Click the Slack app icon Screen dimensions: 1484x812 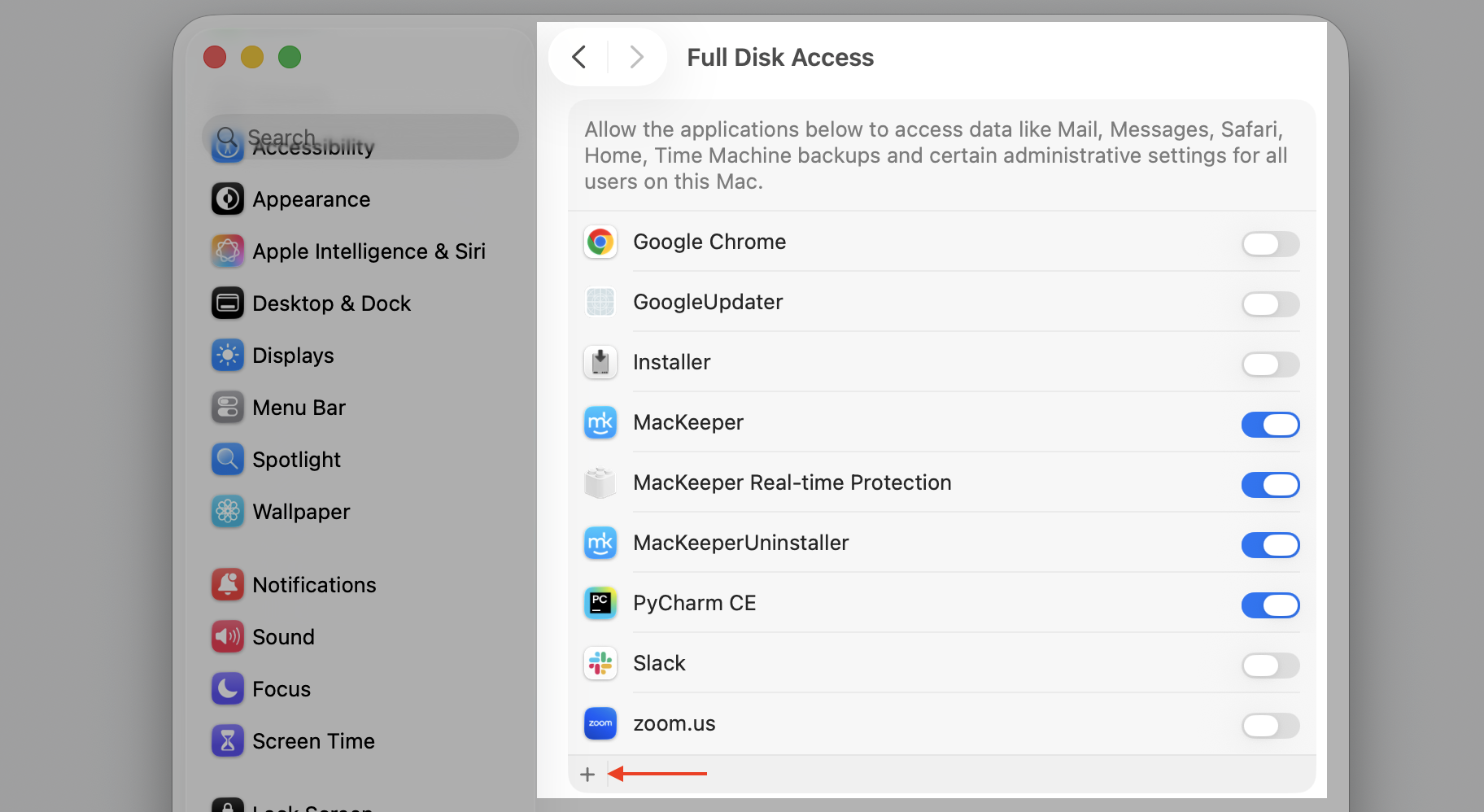600,663
